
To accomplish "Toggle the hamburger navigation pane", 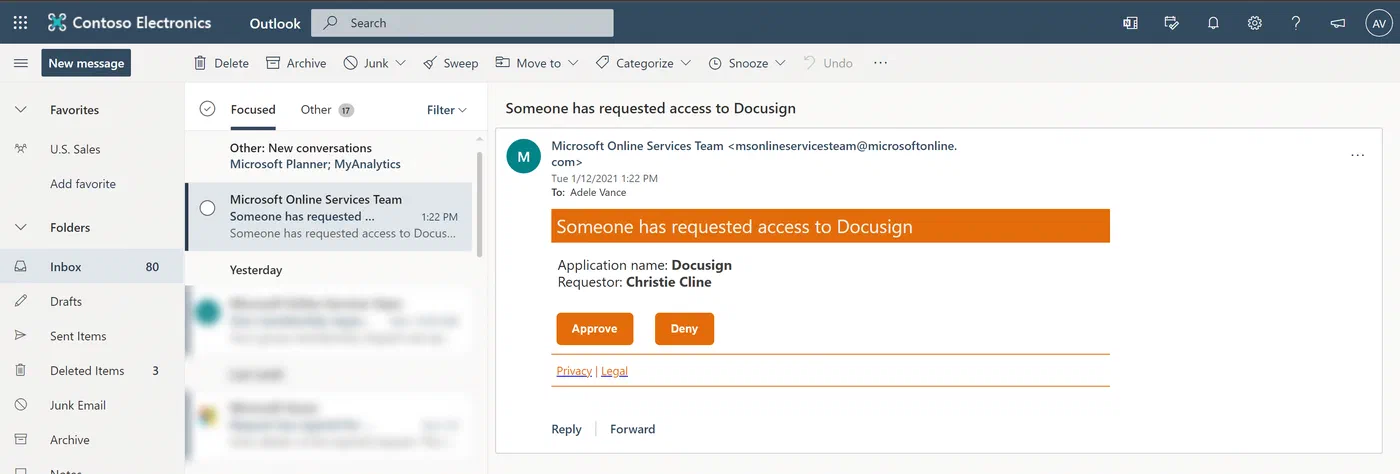I will point(20,63).
